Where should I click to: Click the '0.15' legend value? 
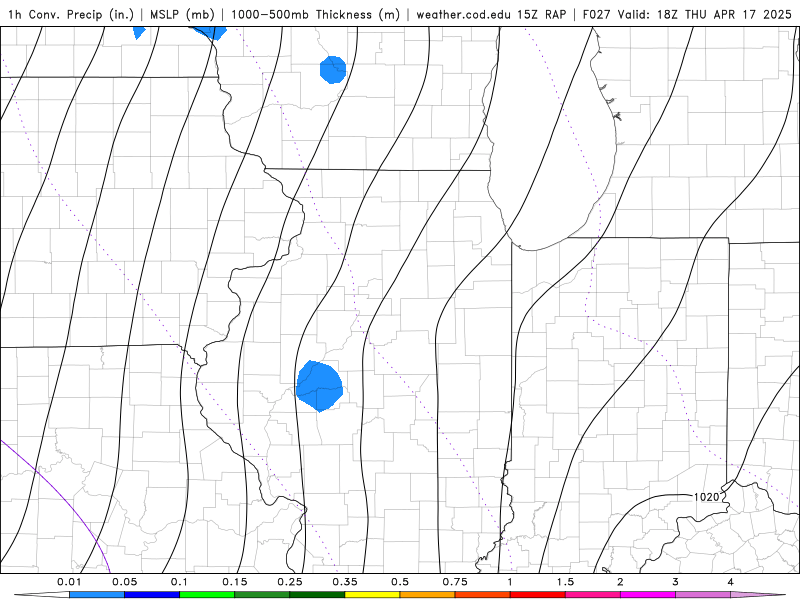tap(235, 582)
